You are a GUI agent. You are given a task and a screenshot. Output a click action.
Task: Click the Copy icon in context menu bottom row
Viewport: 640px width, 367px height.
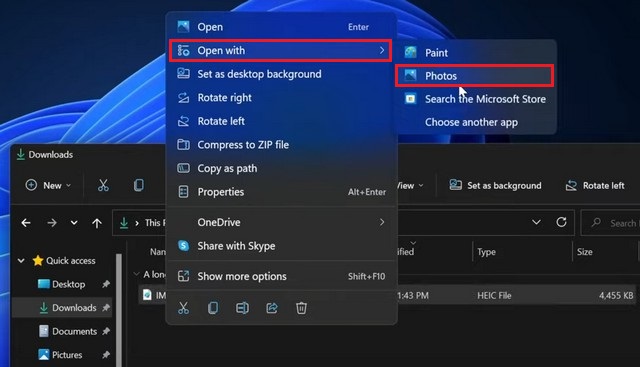tap(213, 308)
